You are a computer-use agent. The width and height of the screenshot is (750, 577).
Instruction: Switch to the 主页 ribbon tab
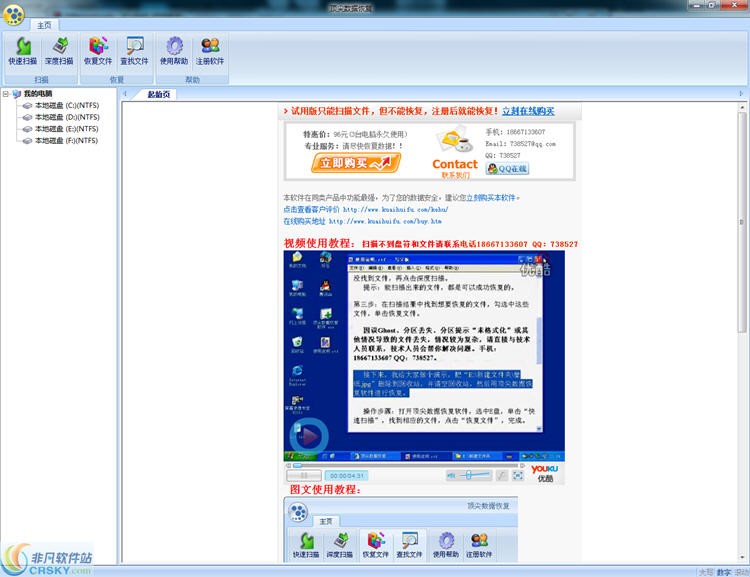tap(44, 25)
